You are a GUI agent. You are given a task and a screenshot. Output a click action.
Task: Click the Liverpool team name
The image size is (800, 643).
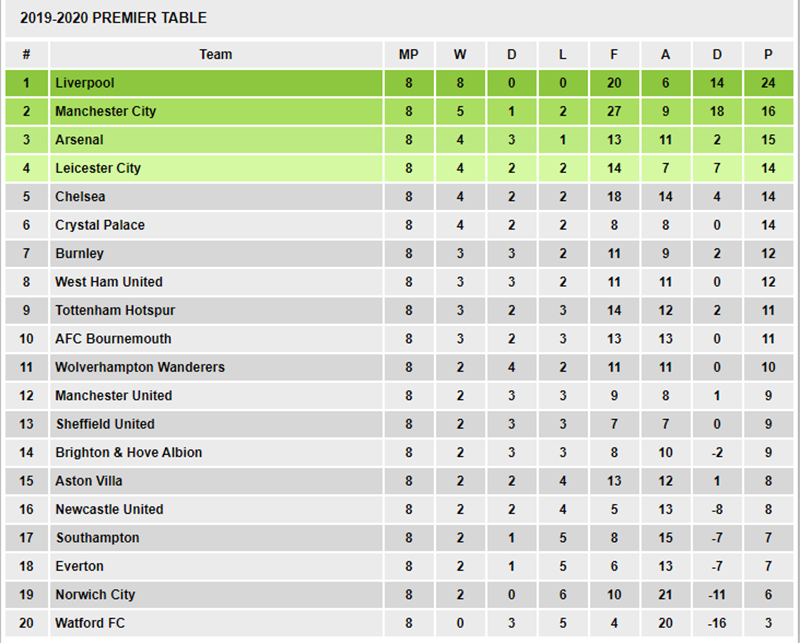[86, 83]
